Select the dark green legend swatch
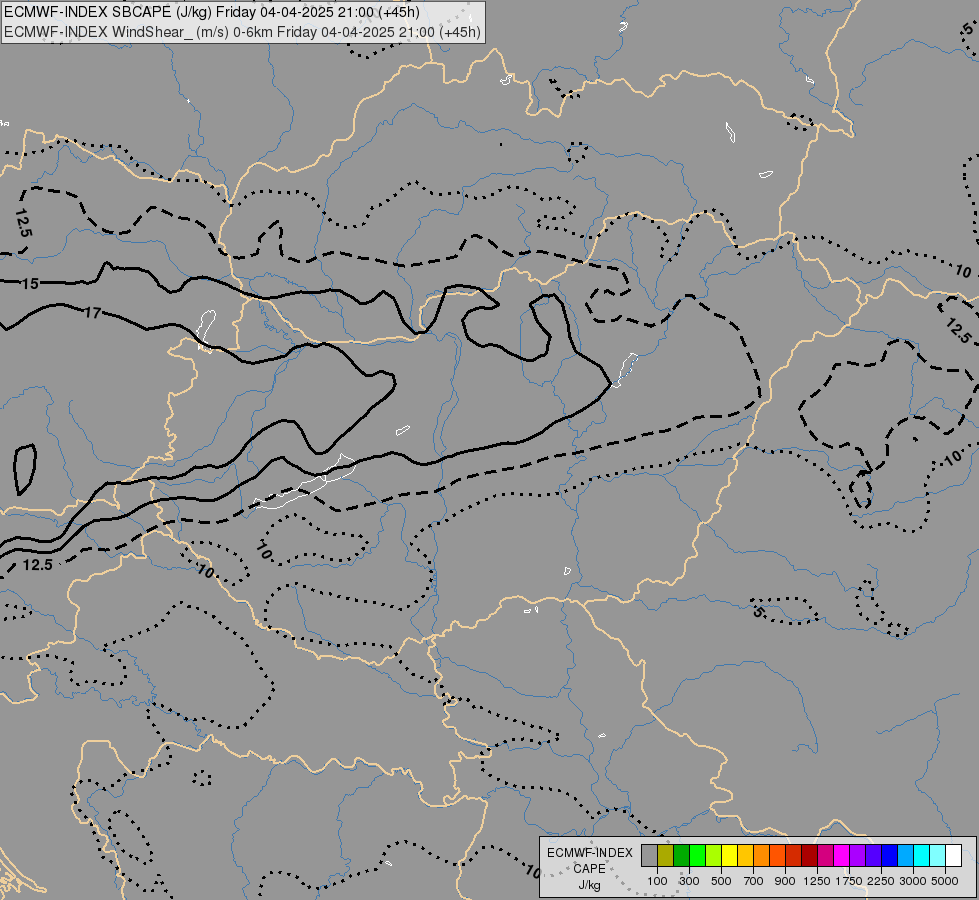This screenshot has height=900, width=979. [682, 855]
